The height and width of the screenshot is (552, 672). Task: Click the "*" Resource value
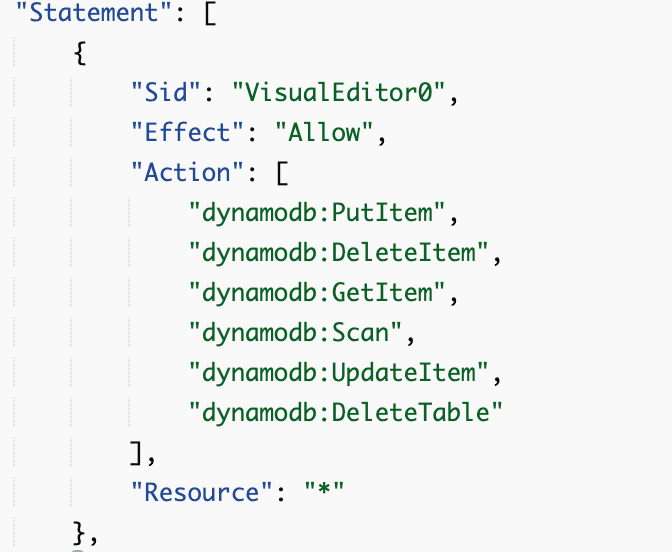326,493
